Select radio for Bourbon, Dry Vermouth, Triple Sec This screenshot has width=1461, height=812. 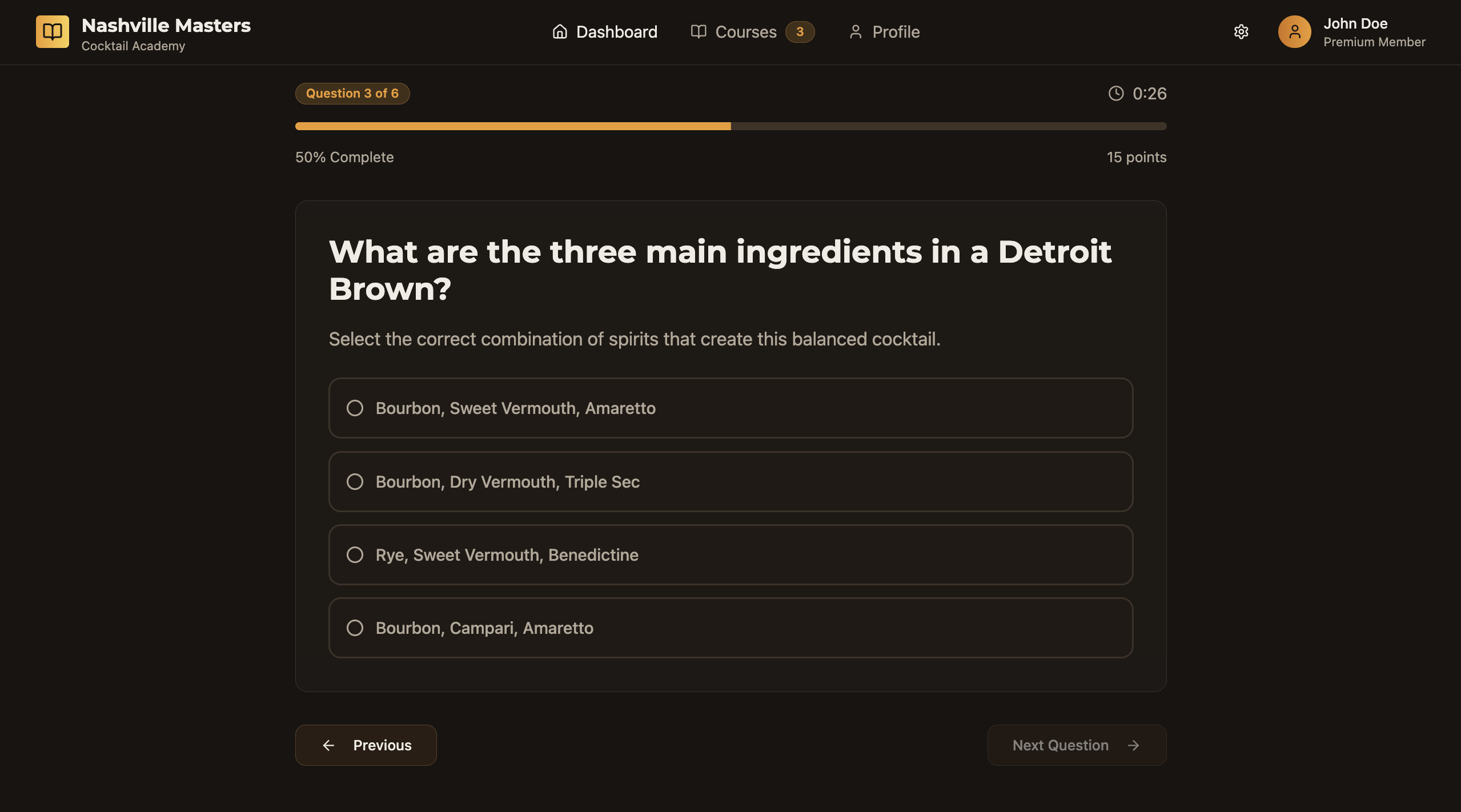coord(355,482)
